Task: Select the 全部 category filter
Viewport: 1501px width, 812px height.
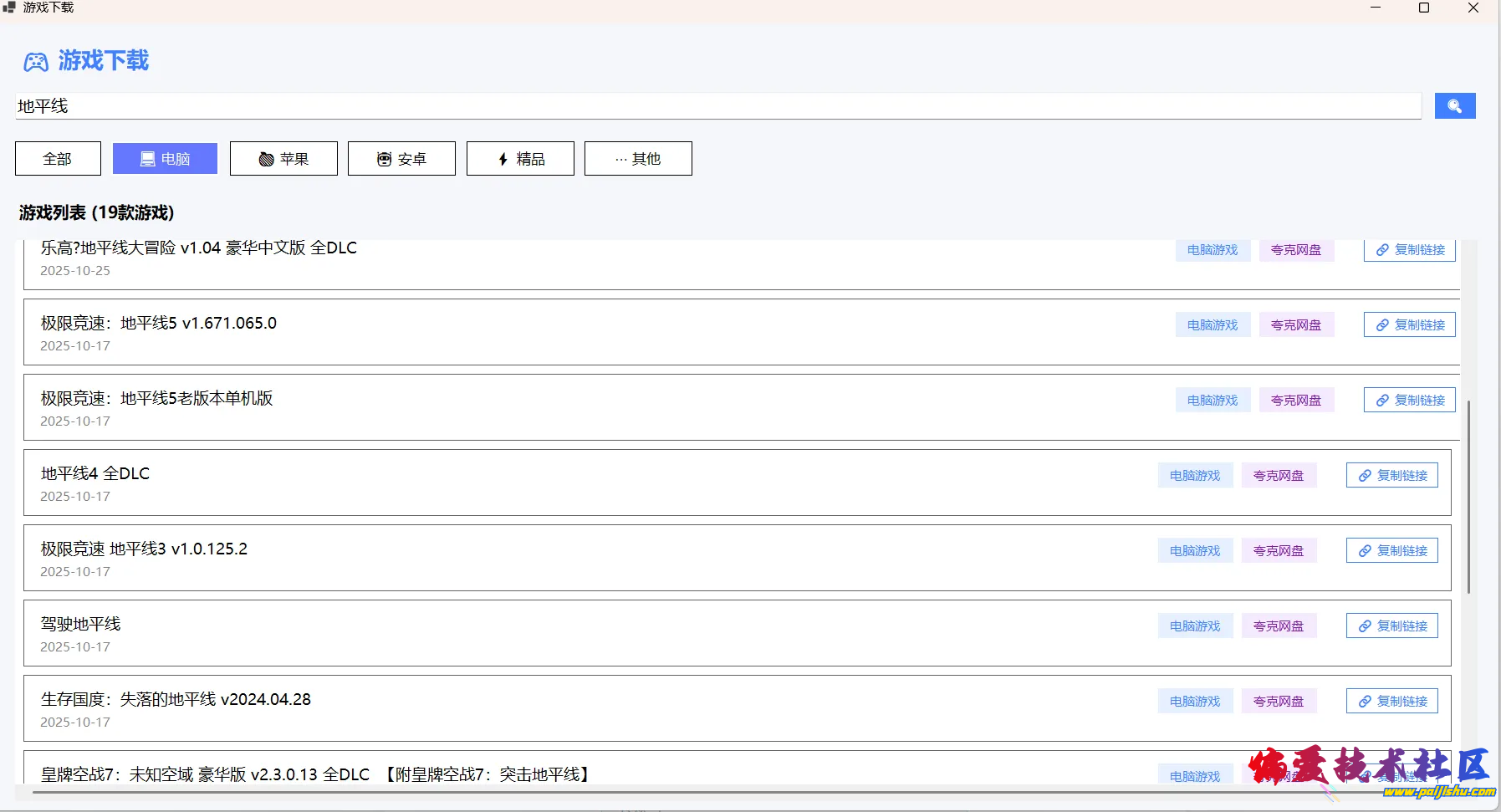Action: [x=58, y=159]
